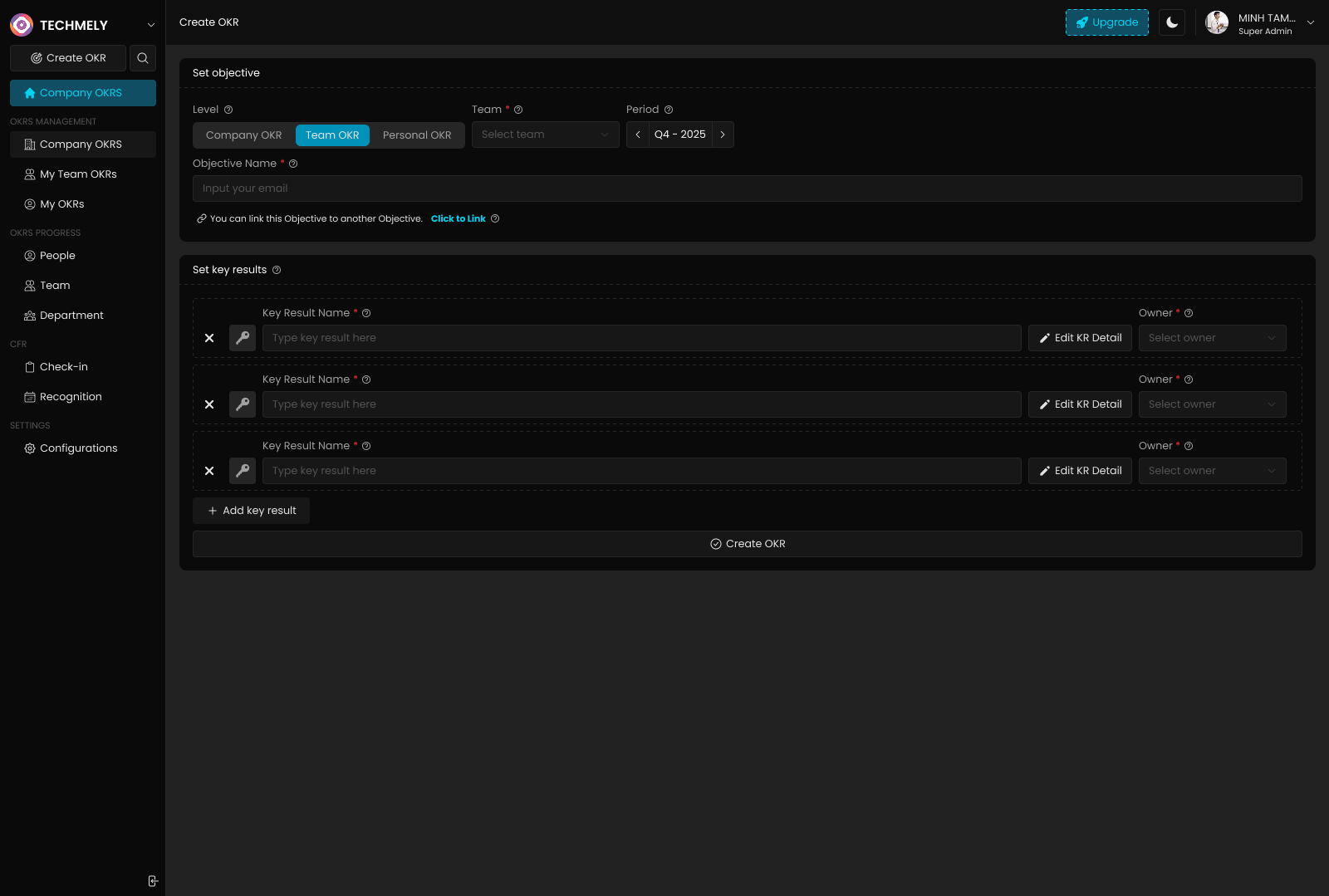Click Create OKR button in sidebar

tap(68, 58)
